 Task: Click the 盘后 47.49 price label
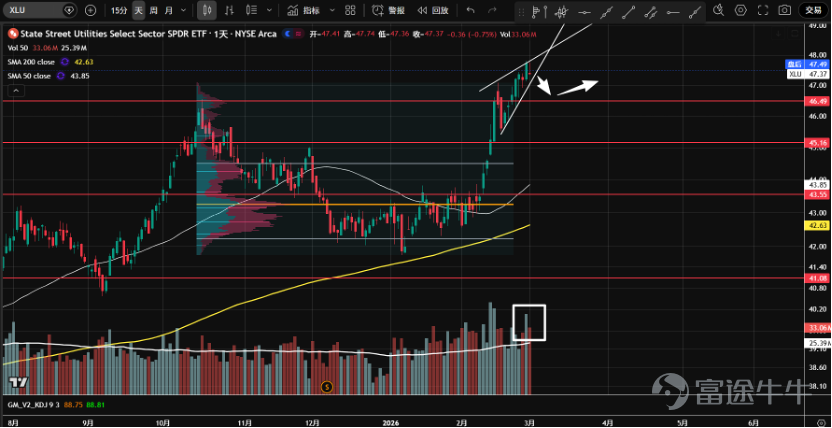[x=807, y=64]
